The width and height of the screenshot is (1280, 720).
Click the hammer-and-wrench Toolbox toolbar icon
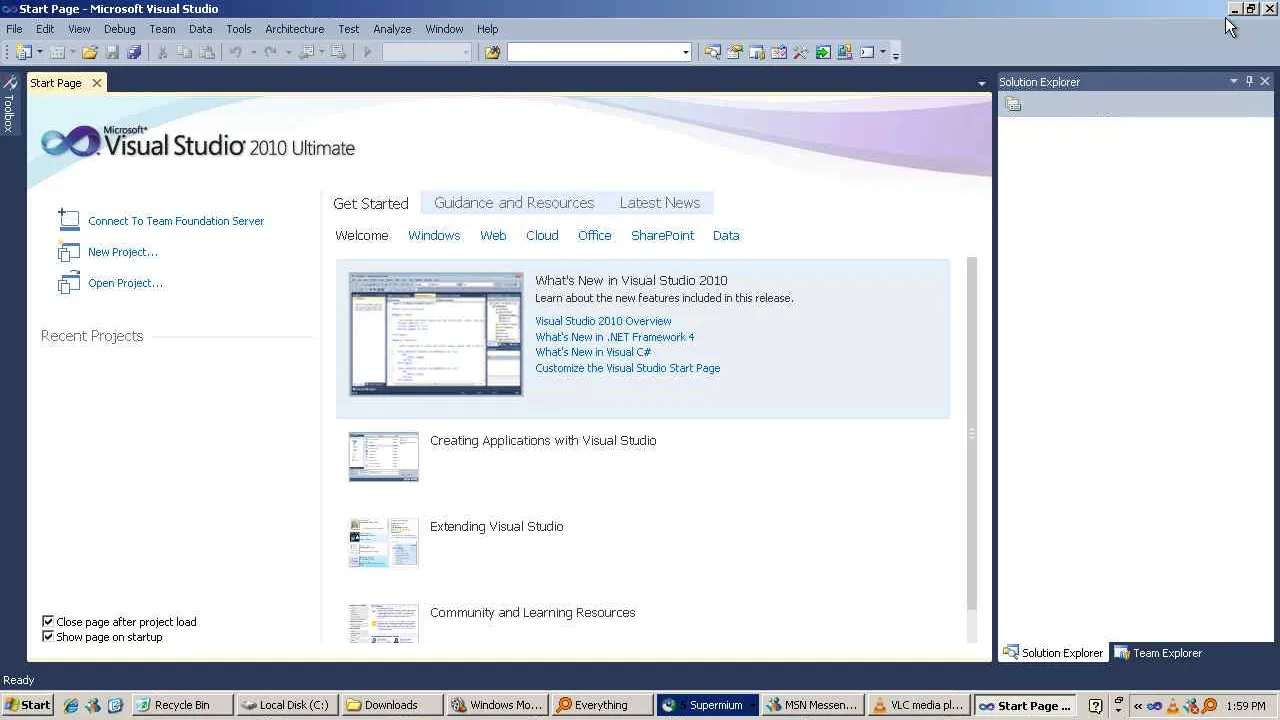[x=801, y=52]
